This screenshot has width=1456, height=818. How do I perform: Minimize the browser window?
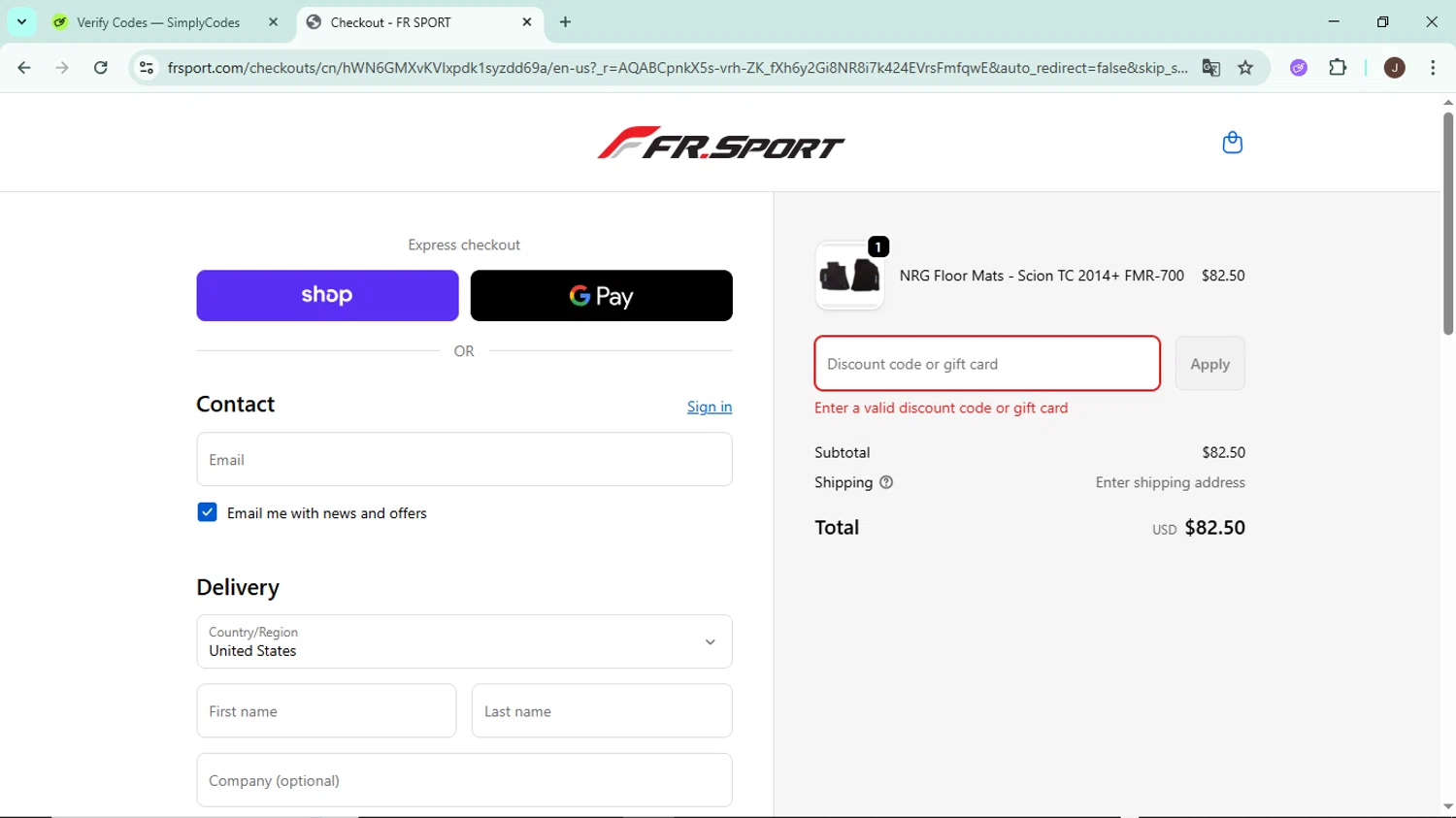1334,21
